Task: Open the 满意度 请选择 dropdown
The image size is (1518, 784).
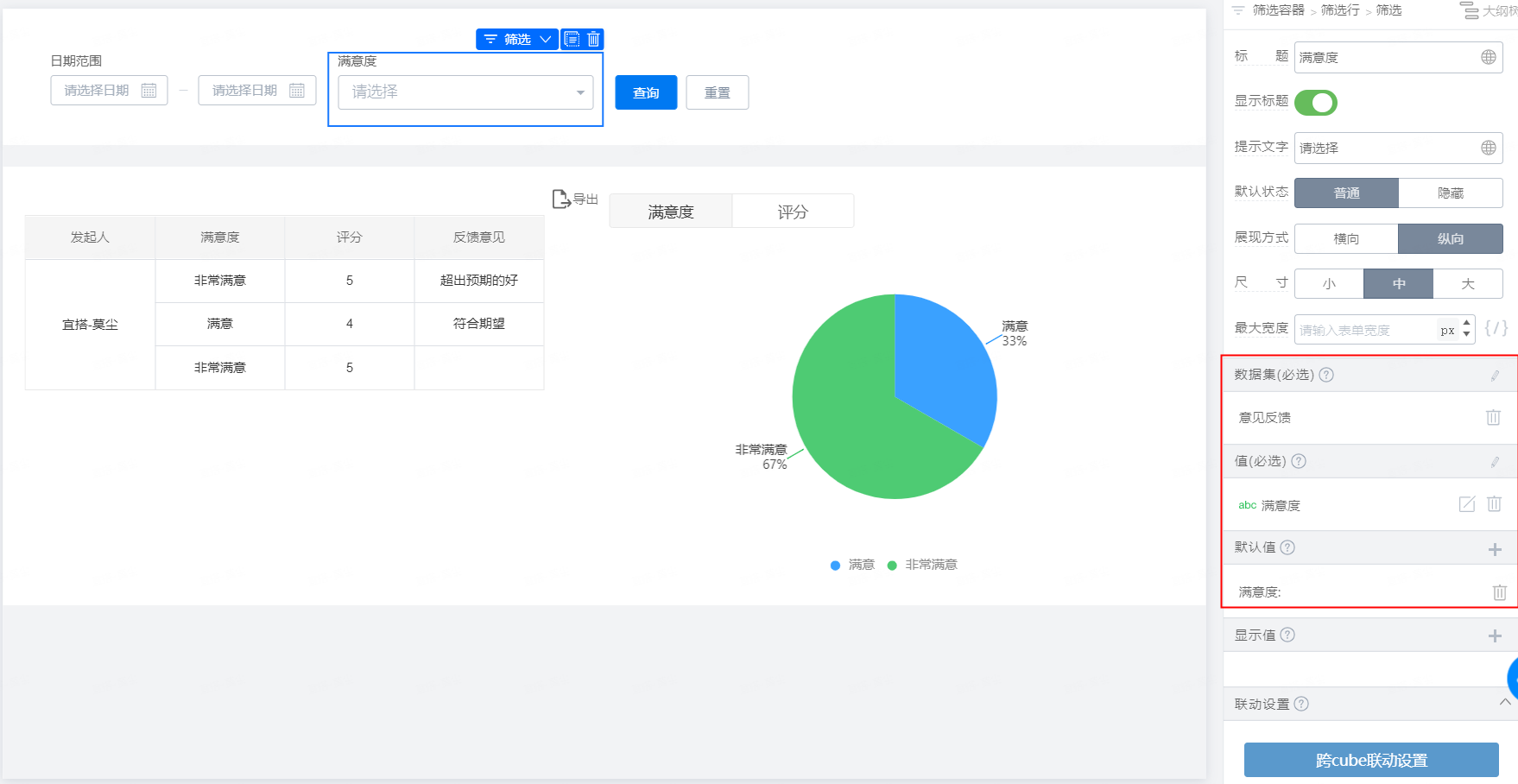Action: 465,92
